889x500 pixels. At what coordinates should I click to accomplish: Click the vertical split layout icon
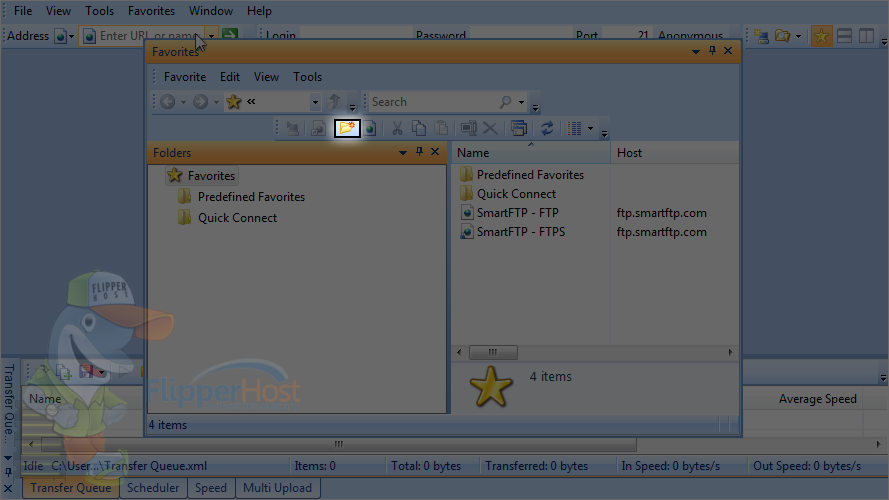(866, 36)
